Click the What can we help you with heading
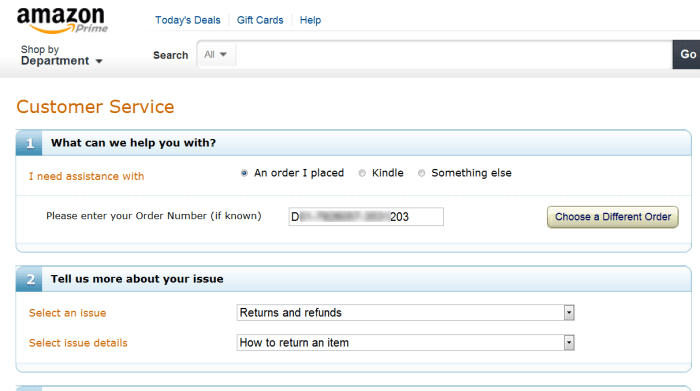 (x=133, y=143)
